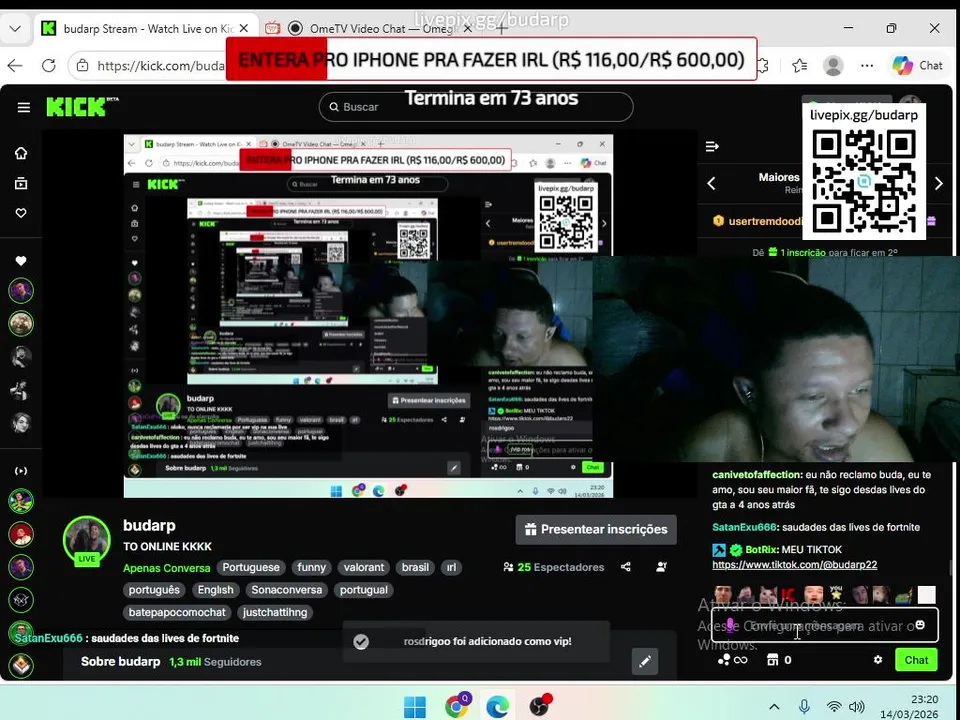Click username SatanExu666 in chat panel
The image size is (960, 720).
tap(744, 527)
